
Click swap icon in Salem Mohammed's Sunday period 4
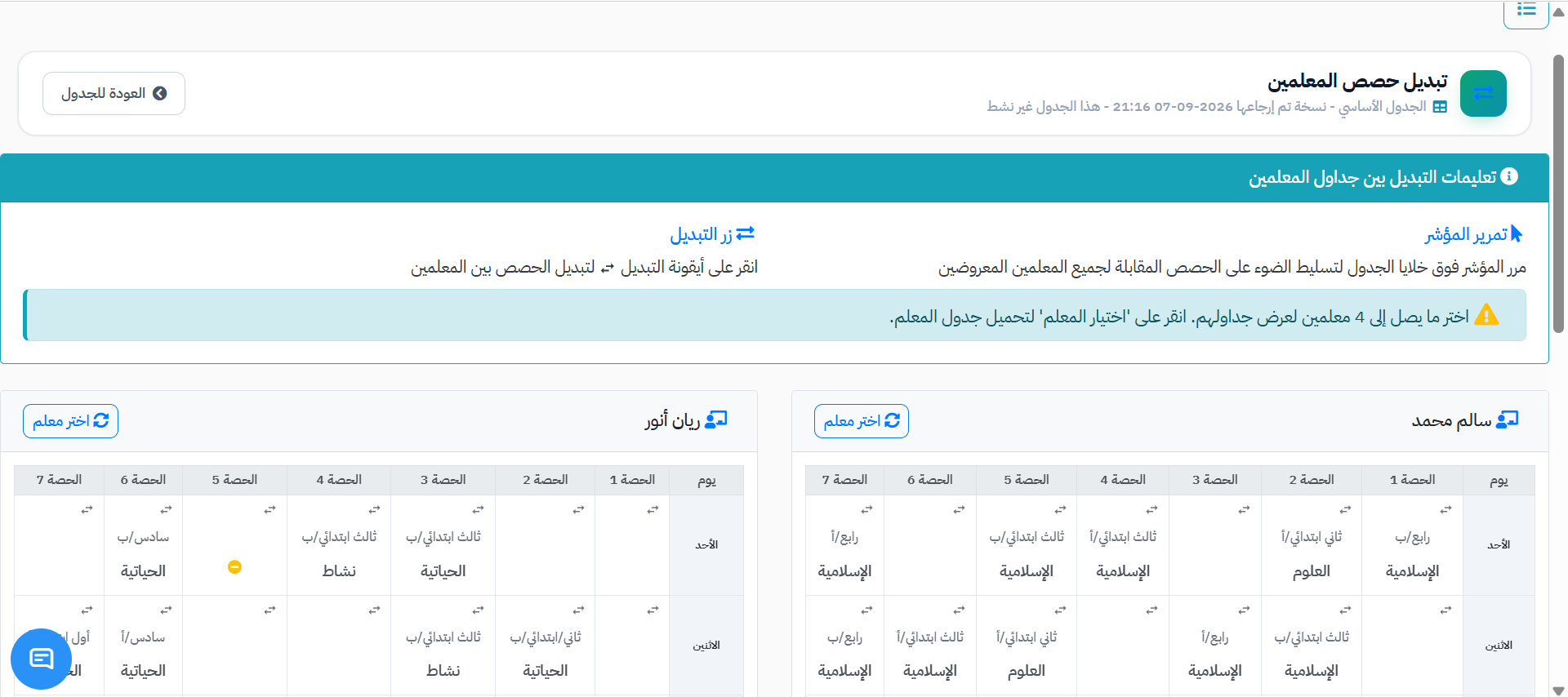1151,510
